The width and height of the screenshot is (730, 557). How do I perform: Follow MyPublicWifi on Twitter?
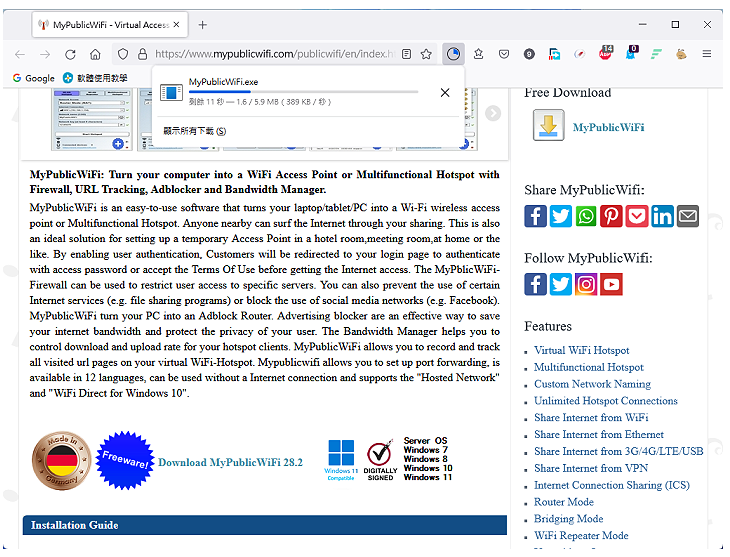pos(561,284)
